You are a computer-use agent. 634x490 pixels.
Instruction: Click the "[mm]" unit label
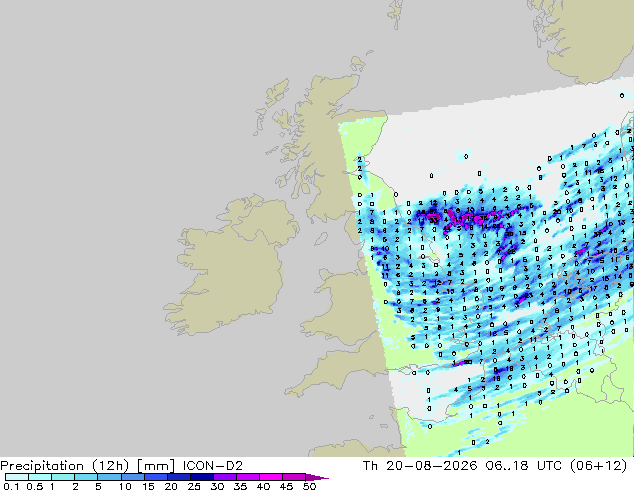(156, 466)
